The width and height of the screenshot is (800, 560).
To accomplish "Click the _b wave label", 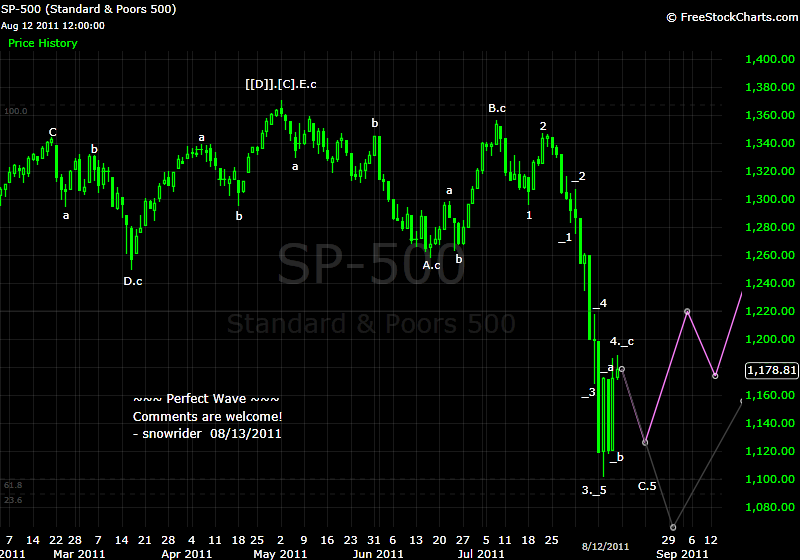I will [616, 457].
